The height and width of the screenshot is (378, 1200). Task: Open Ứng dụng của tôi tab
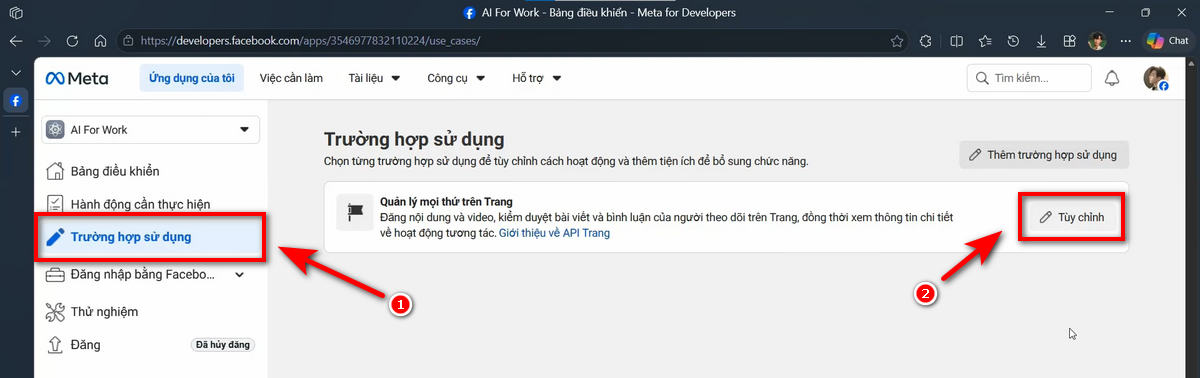click(x=191, y=78)
